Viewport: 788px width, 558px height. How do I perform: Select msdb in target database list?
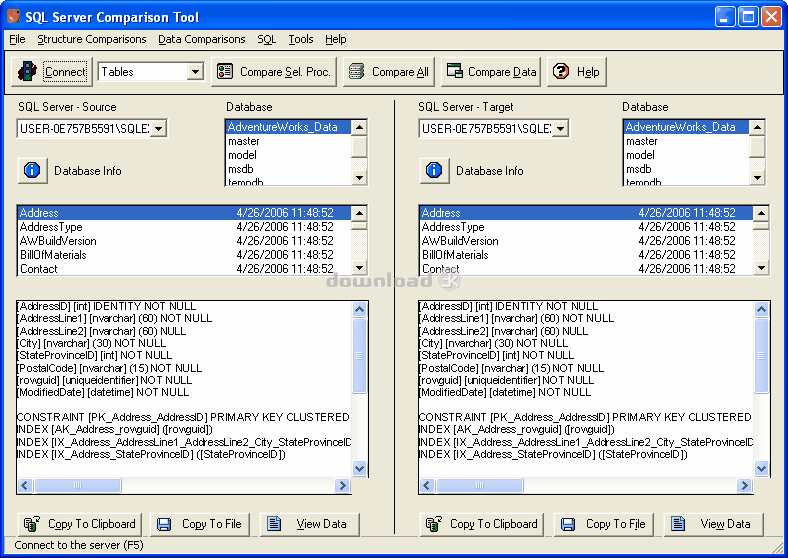[686, 169]
